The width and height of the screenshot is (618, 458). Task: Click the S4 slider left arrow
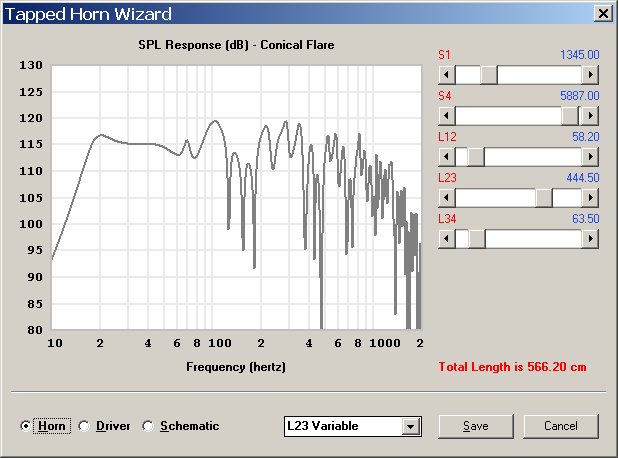(447, 116)
